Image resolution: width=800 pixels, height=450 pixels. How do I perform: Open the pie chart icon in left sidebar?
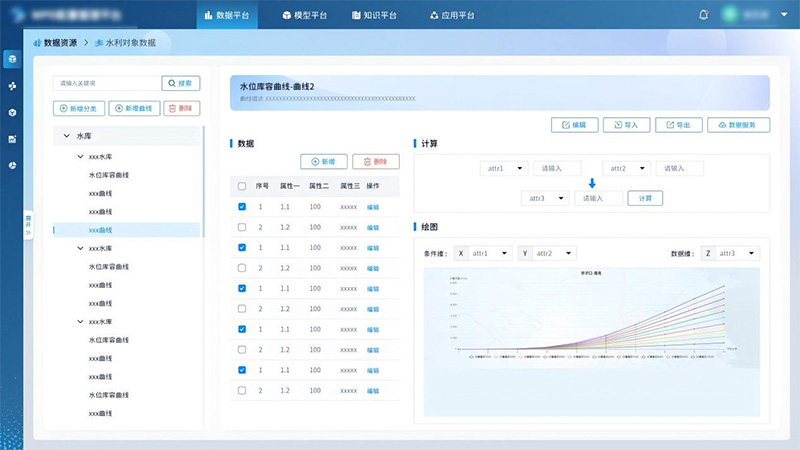click(x=12, y=164)
